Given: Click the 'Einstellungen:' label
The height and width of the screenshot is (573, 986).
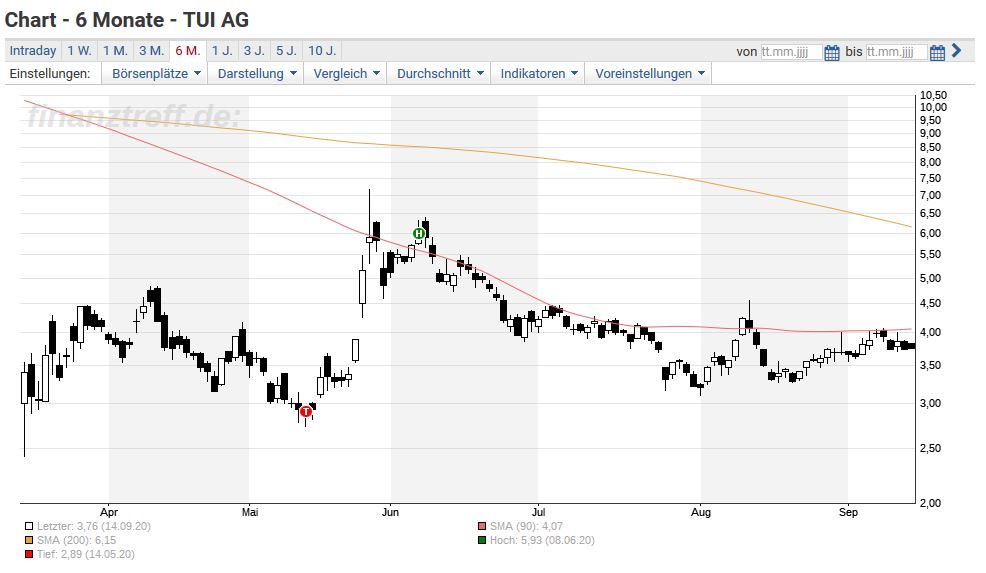Looking at the screenshot, I should click(x=50, y=74).
